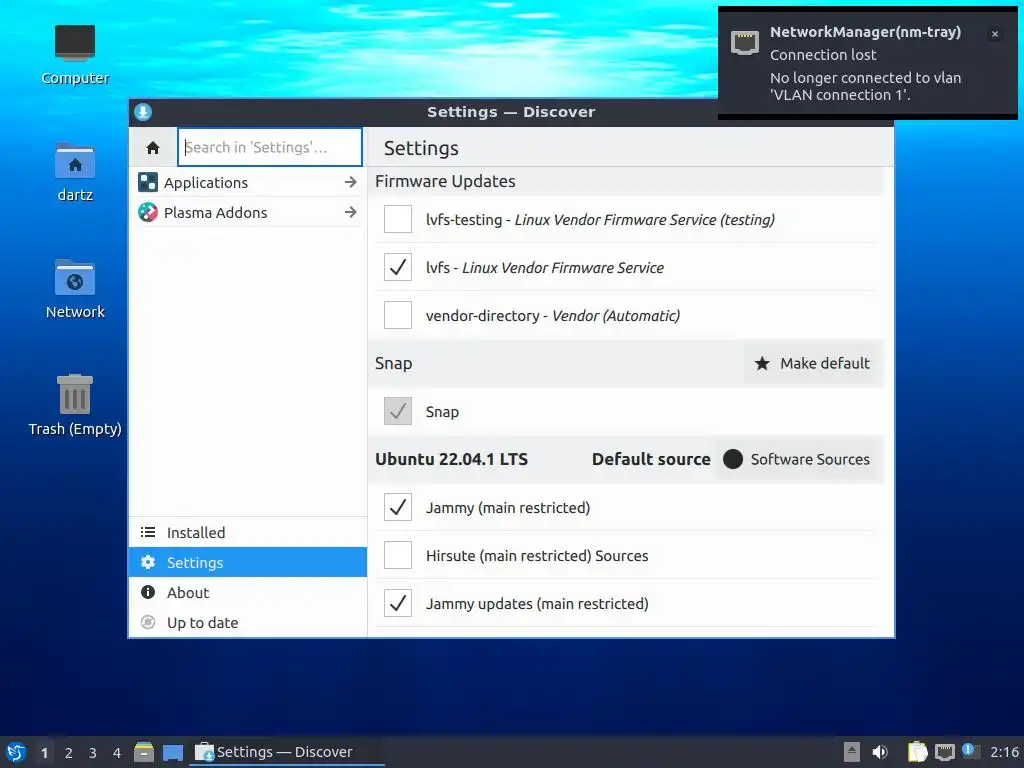Click the Applications category icon
1024x768 pixels.
tap(148, 182)
